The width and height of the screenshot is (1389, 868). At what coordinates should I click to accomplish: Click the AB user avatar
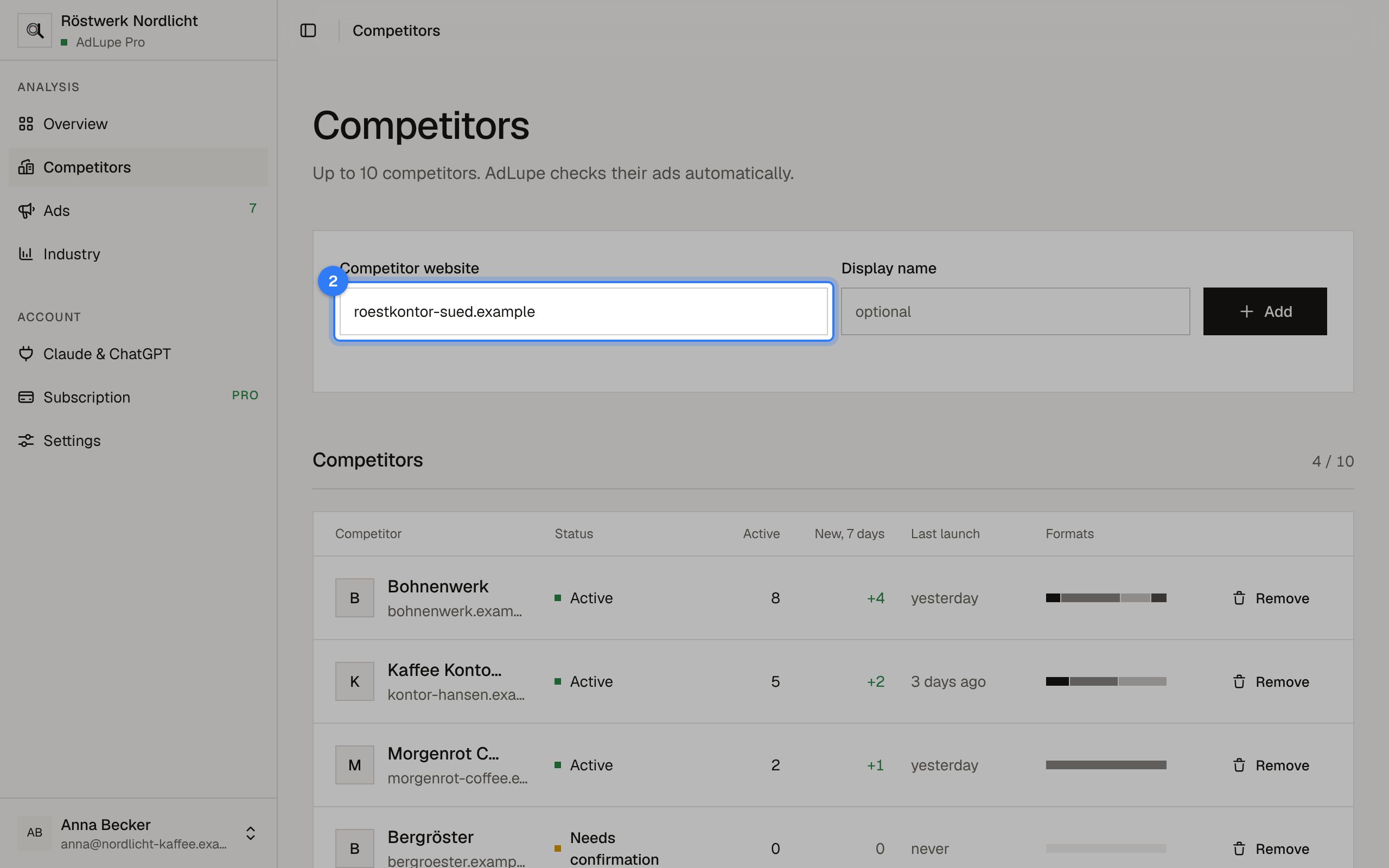(x=34, y=833)
